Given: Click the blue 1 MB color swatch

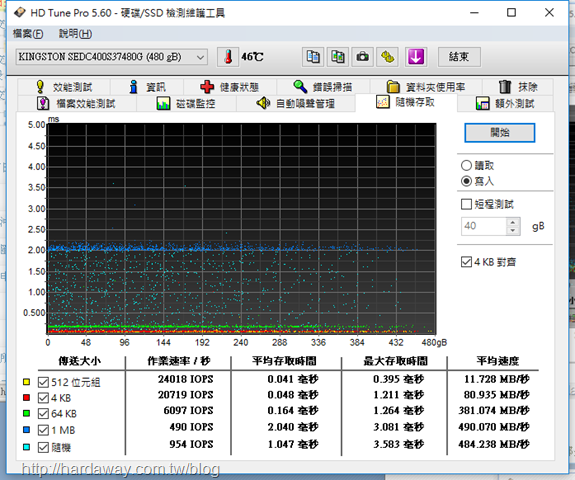Looking at the screenshot, I should coord(26,429).
